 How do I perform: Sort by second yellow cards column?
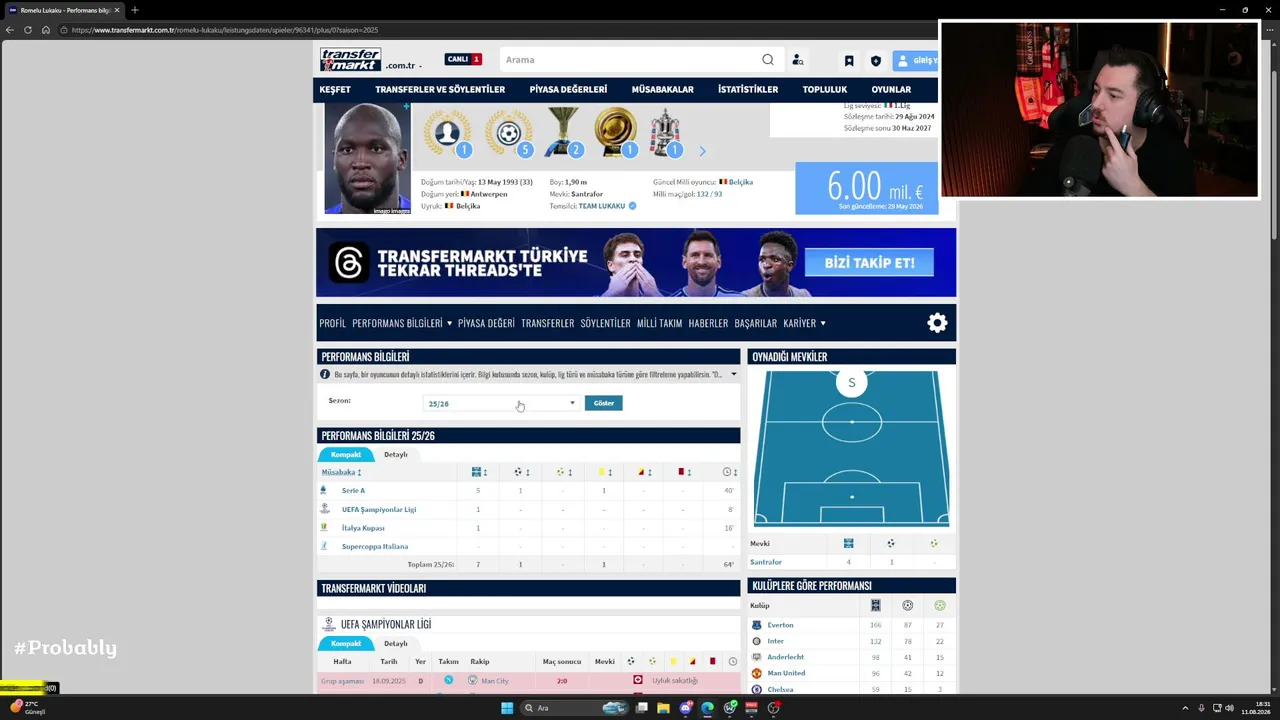tap(645, 472)
